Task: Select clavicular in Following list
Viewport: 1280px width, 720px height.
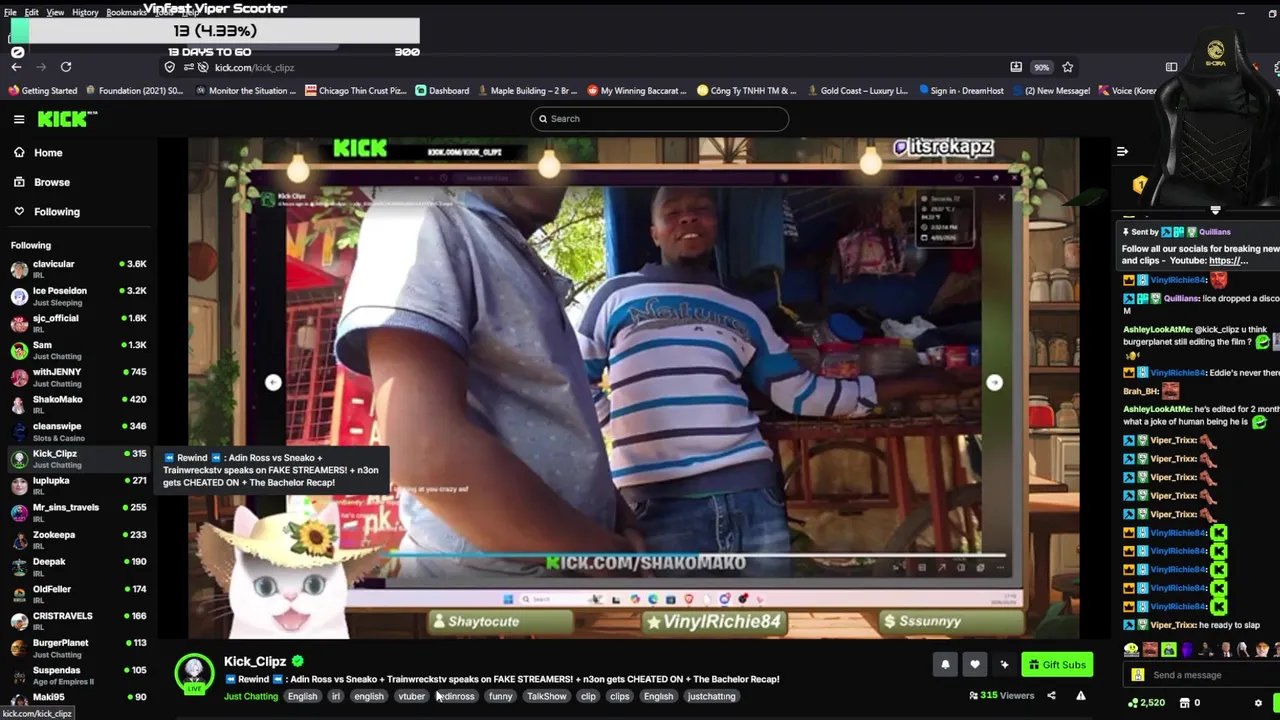Action: [x=78, y=268]
